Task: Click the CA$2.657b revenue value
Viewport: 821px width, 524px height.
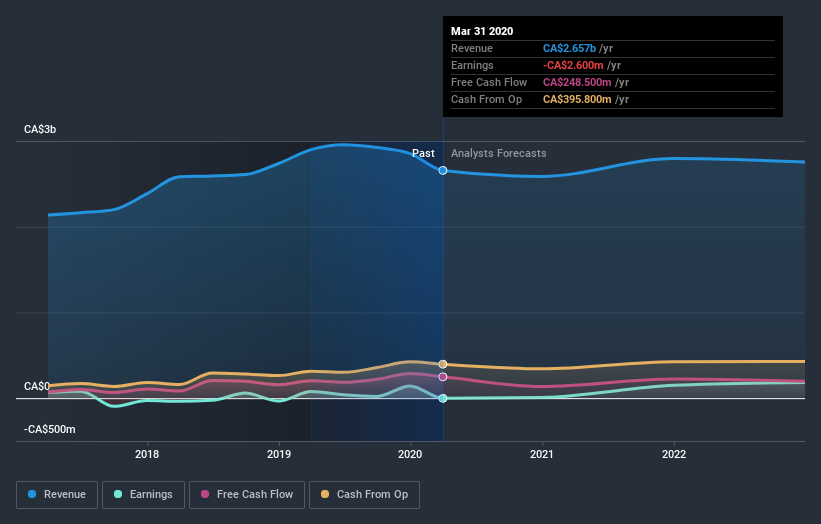Action: [569, 48]
